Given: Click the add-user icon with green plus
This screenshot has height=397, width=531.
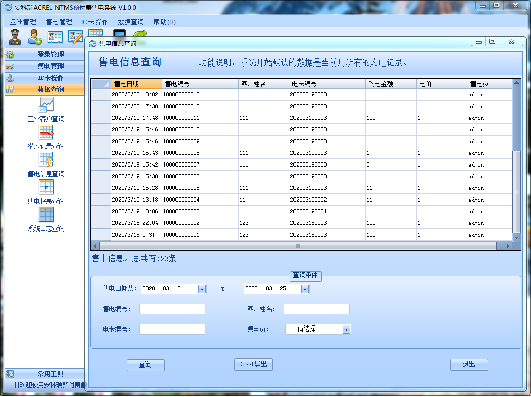Looking at the screenshot, I should [35, 37].
